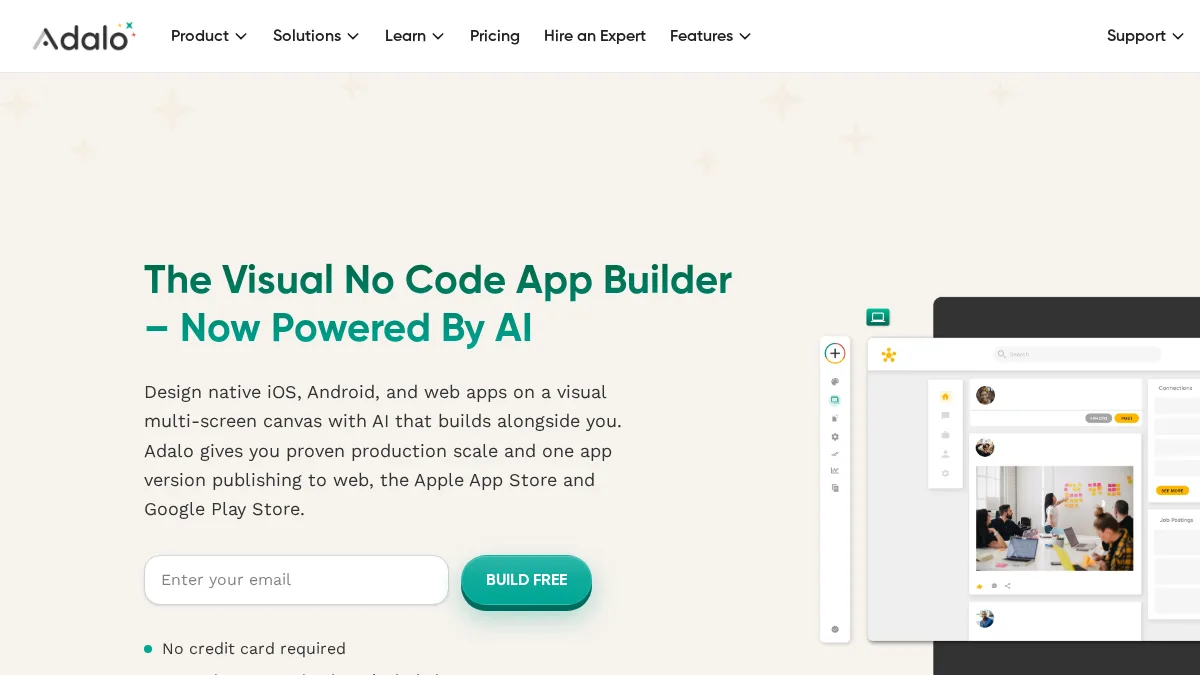Select the briefcase icon in mockup app
The image size is (1200, 675).
click(945, 435)
